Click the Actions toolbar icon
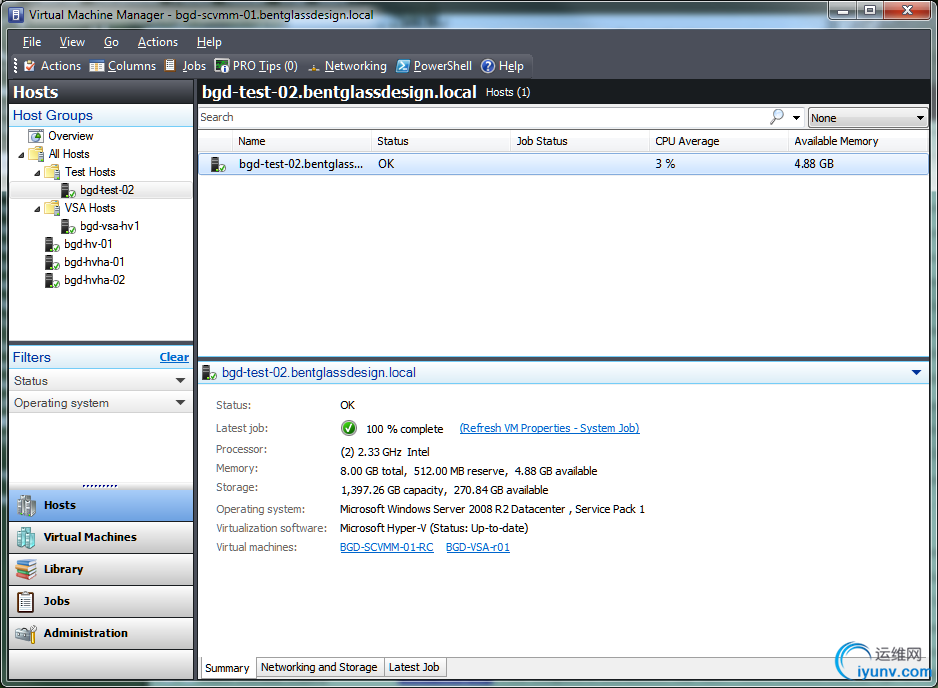Viewport: 938px width, 688px height. (x=29, y=66)
